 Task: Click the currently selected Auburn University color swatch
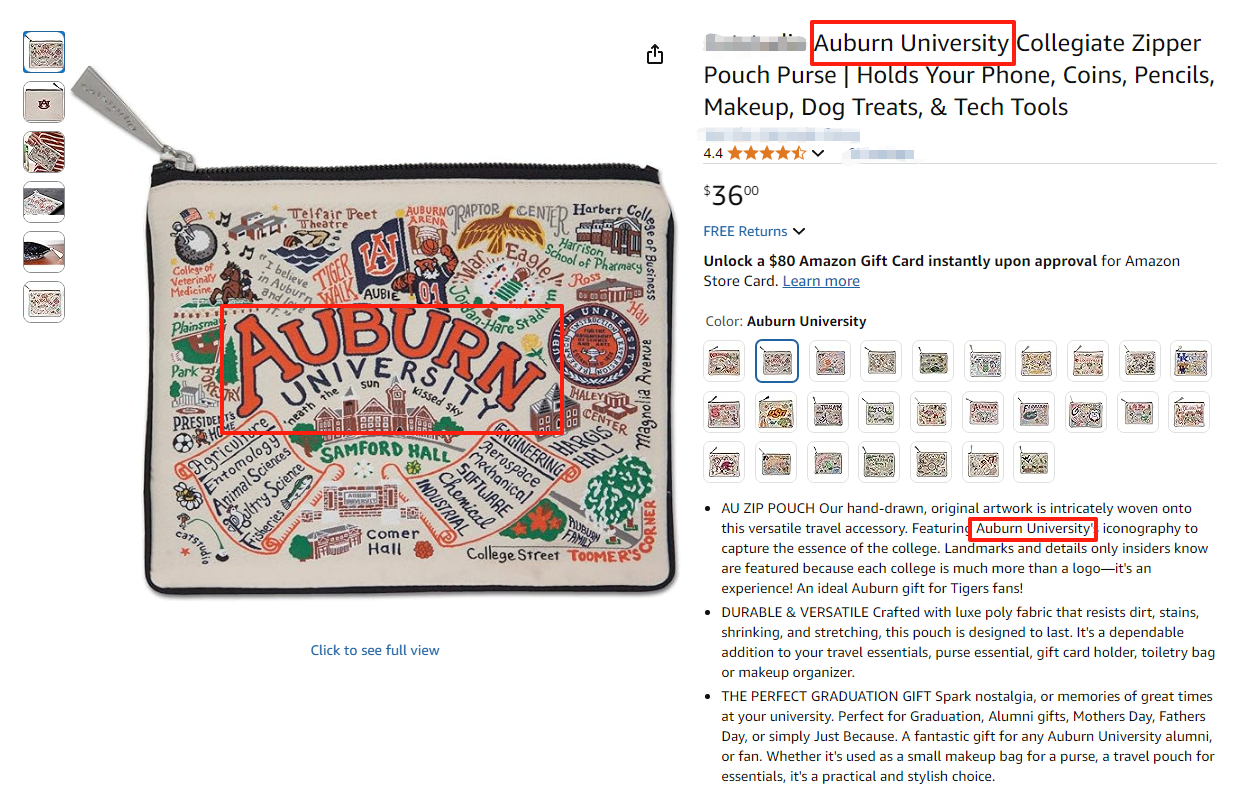coord(777,361)
